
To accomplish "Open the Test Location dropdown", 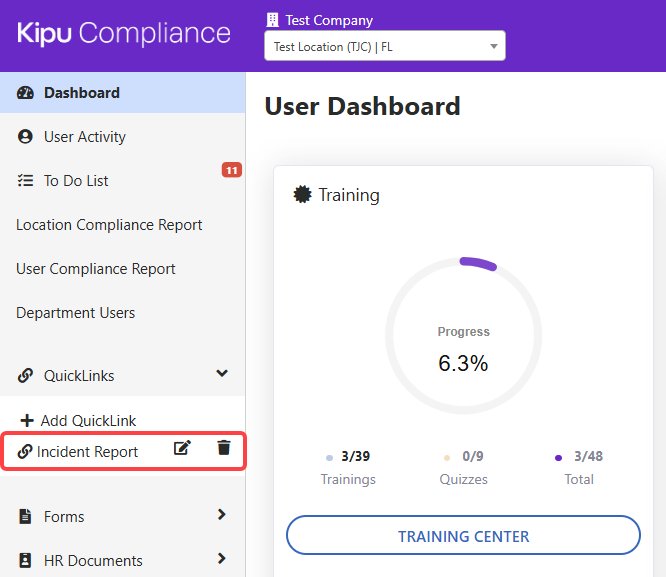I will (384, 46).
